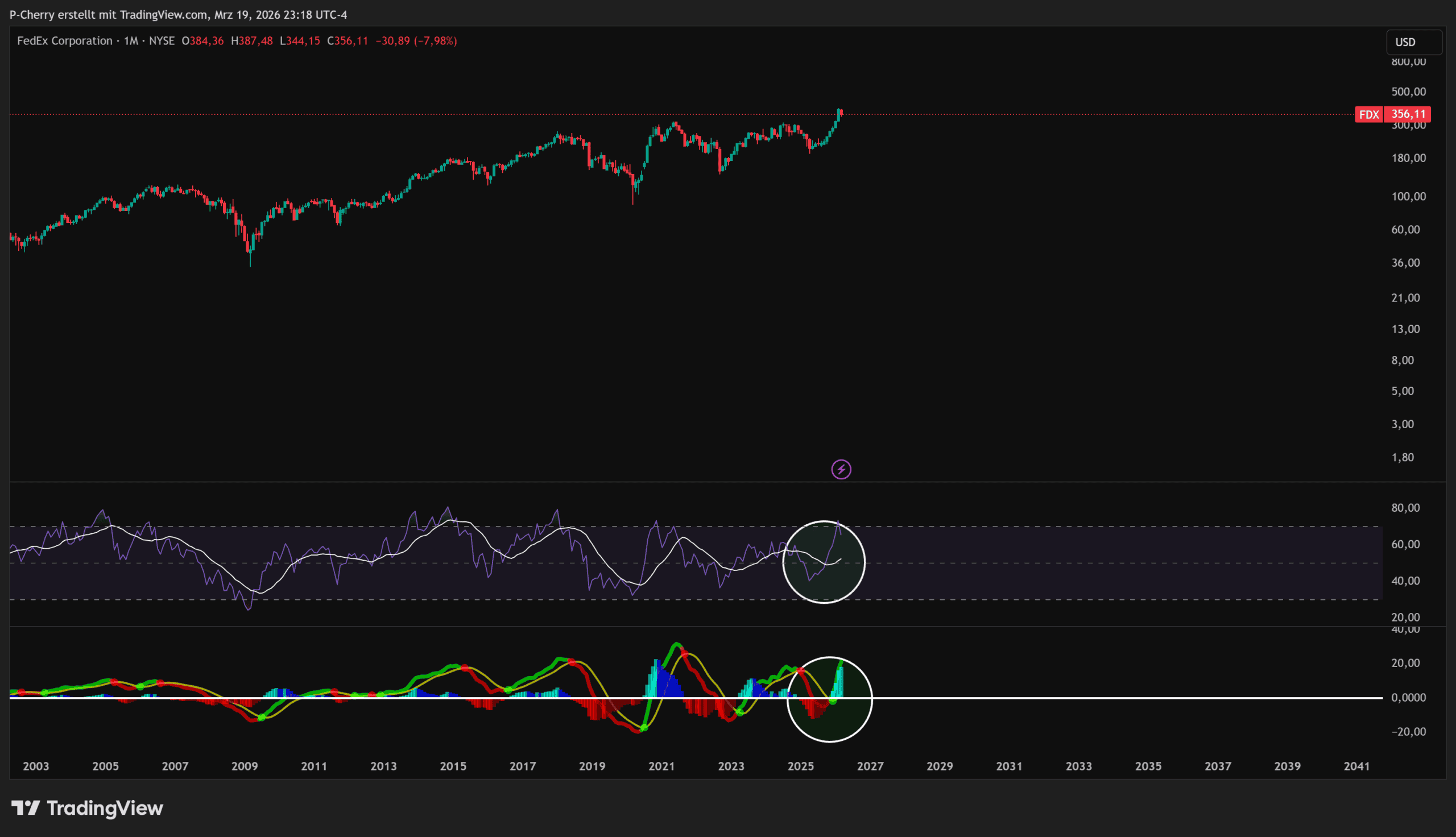Click the 0,0000 label on MACD scale
This screenshot has width=1456, height=837.
tap(1408, 697)
